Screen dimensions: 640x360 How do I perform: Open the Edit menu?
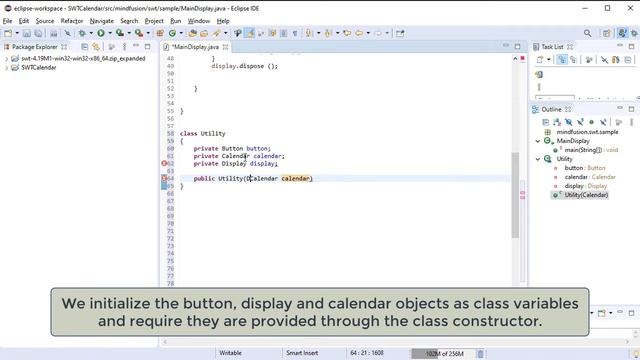point(24,21)
